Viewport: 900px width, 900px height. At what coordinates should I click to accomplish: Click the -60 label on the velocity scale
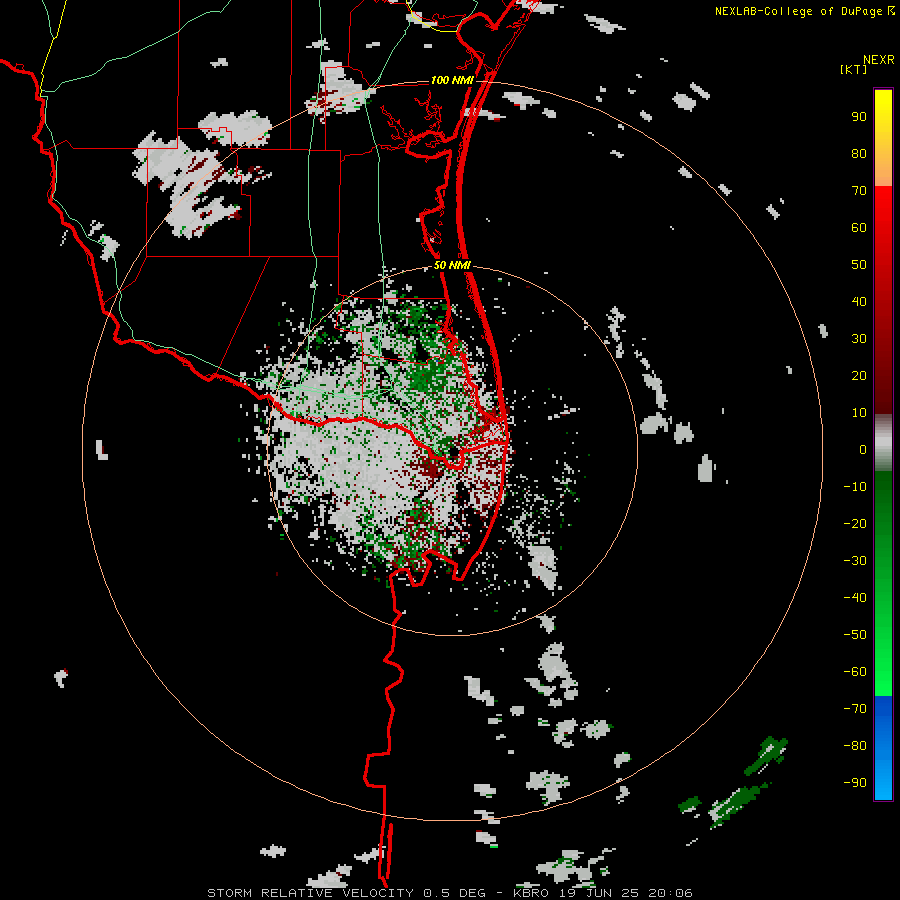click(x=855, y=672)
